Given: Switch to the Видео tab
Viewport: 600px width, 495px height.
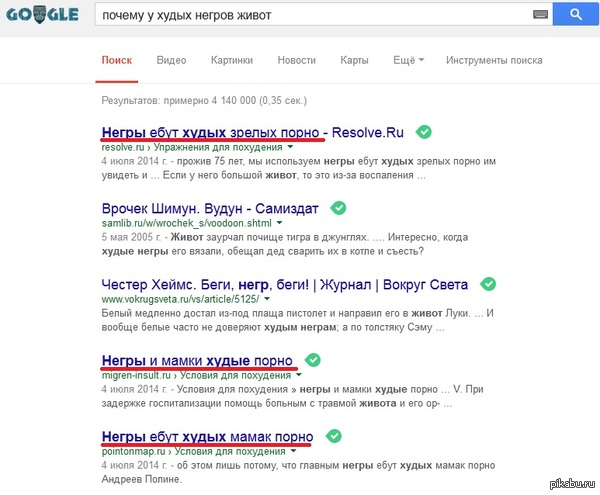Looking at the screenshot, I should click(x=171, y=60).
